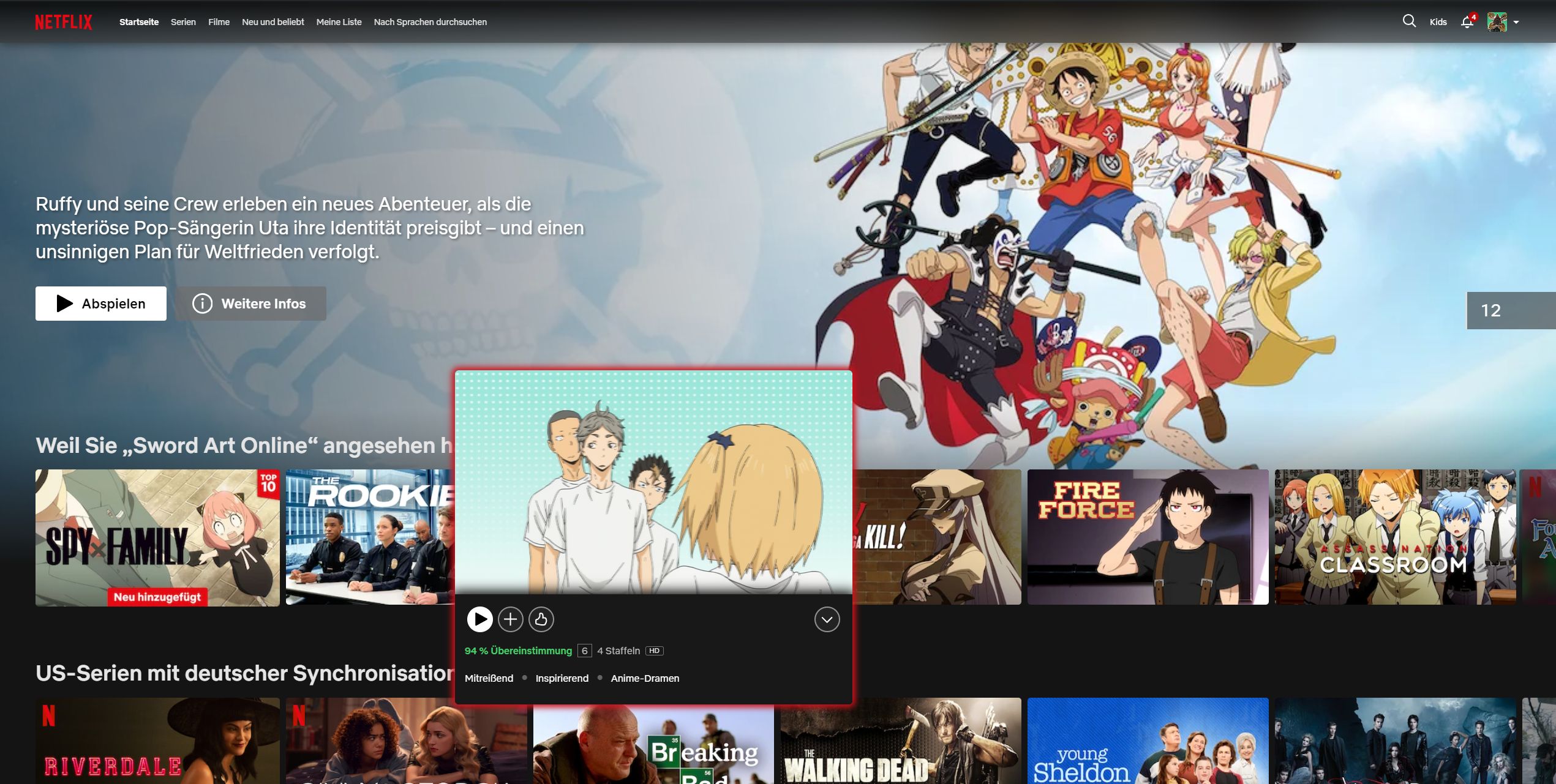Open the Riverdale thumbnail
1556x784 pixels.
pyautogui.click(x=157, y=741)
